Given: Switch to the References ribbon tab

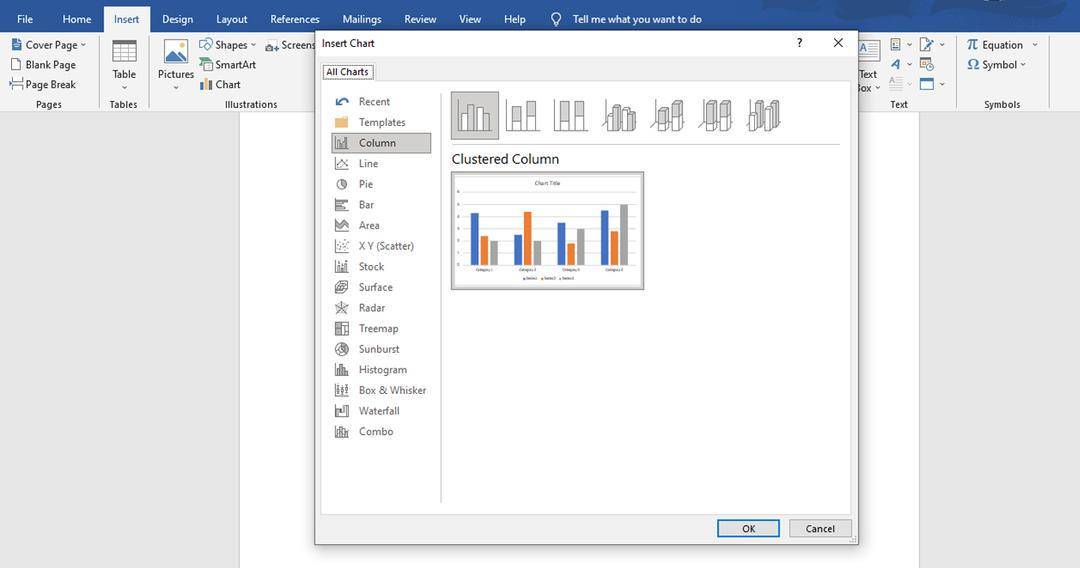Looking at the screenshot, I should pos(295,19).
